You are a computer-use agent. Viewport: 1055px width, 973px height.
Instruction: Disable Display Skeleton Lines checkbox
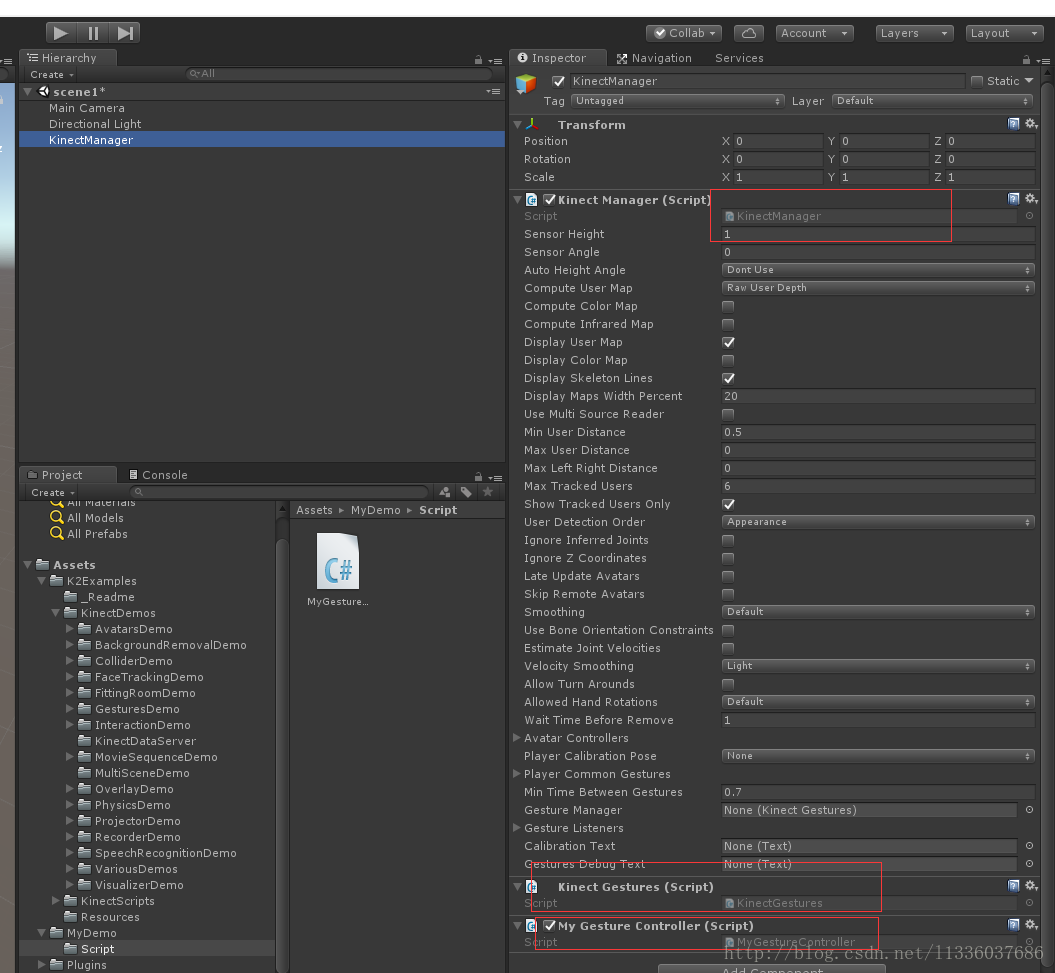pos(728,378)
